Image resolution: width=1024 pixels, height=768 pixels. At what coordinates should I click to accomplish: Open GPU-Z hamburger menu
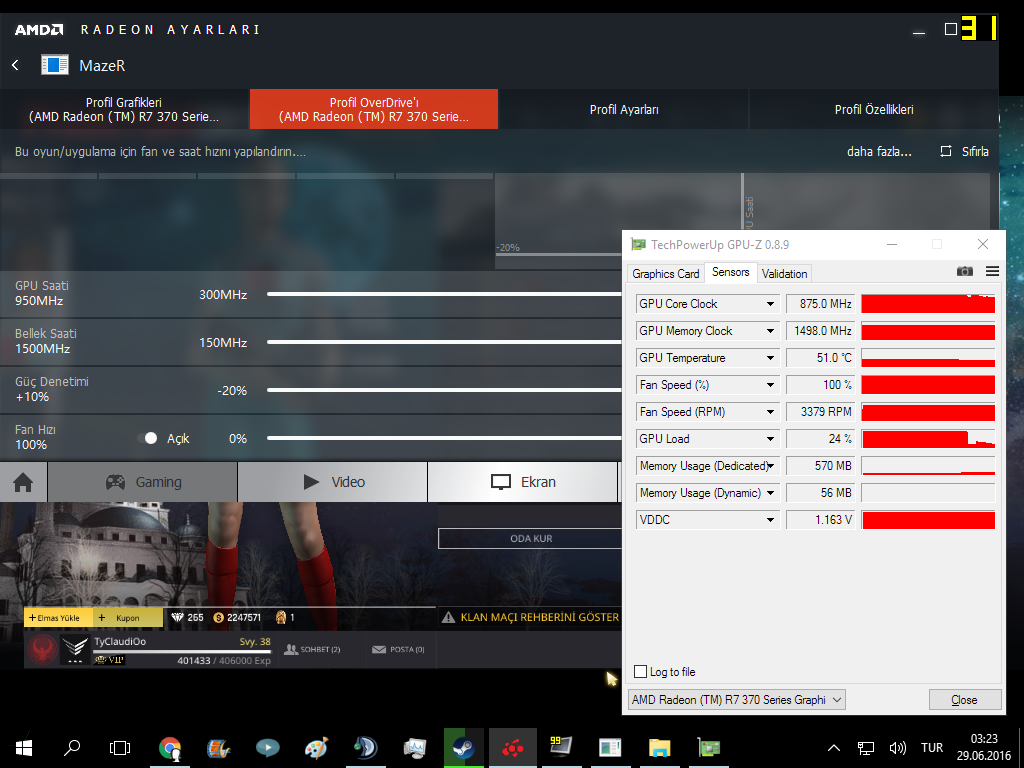click(992, 271)
